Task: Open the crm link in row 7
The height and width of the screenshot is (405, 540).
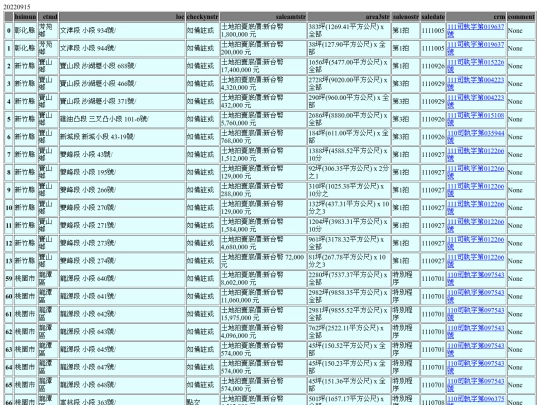Action: point(476,155)
